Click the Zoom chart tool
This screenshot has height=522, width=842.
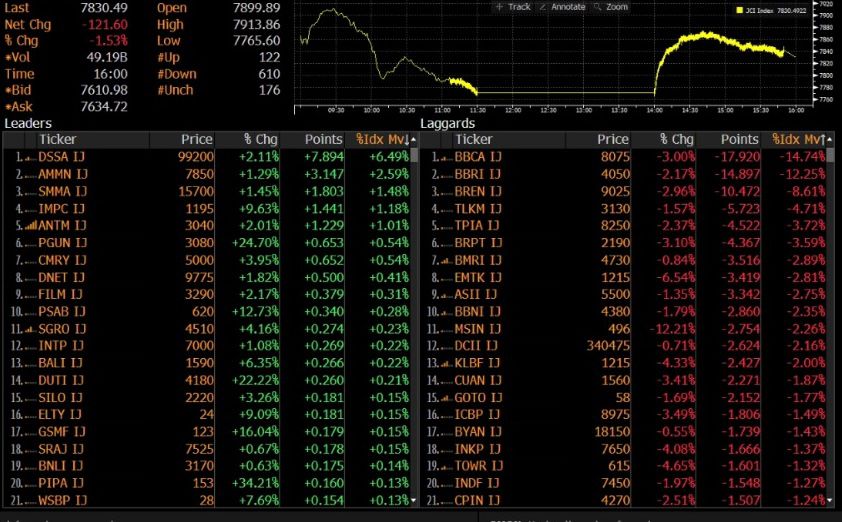point(611,7)
